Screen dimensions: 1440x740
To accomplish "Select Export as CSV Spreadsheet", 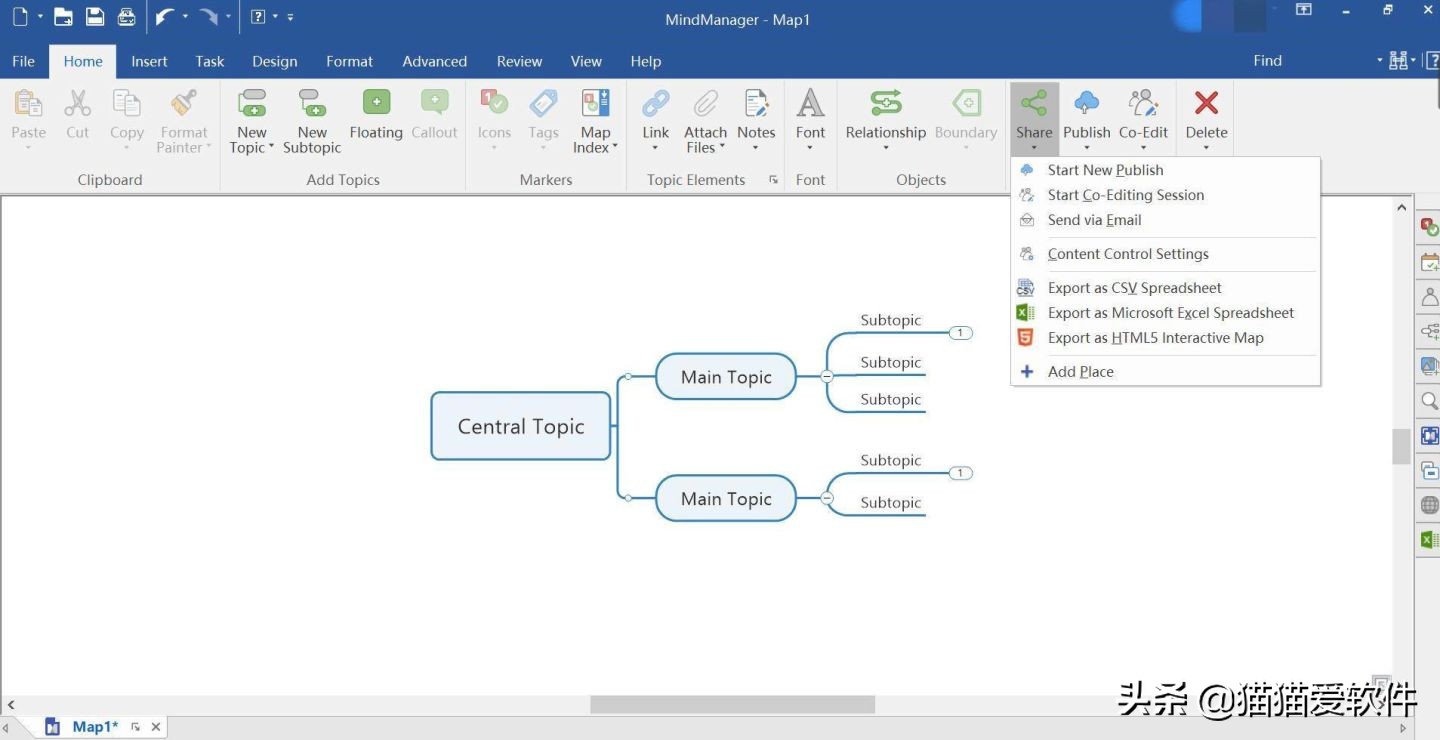I will [x=1134, y=288].
